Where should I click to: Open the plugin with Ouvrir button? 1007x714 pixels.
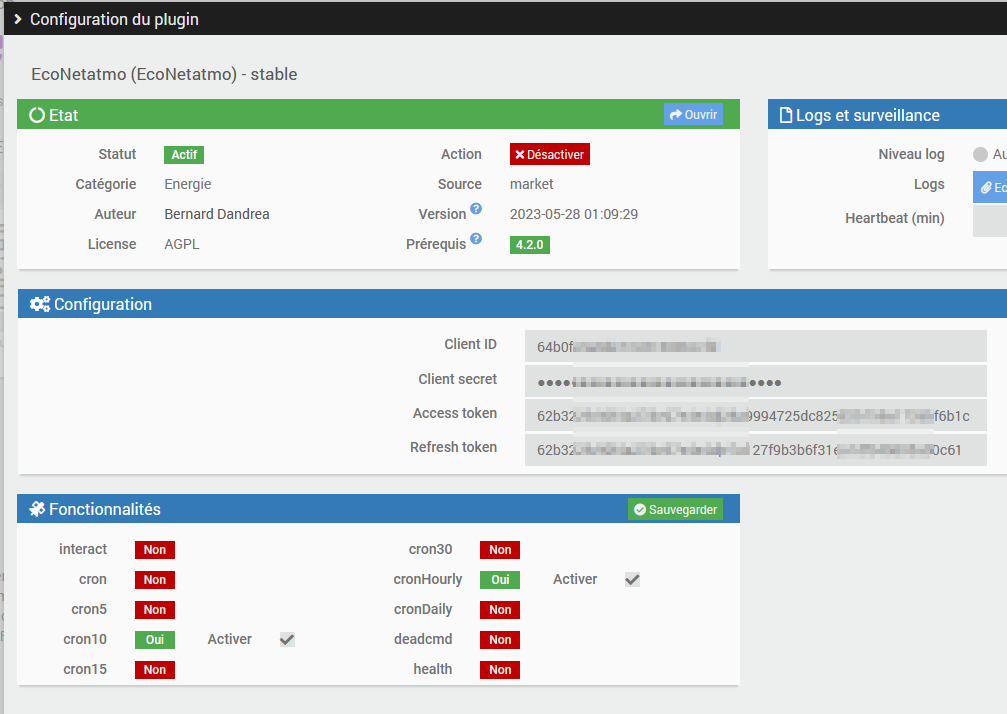tap(694, 114)
